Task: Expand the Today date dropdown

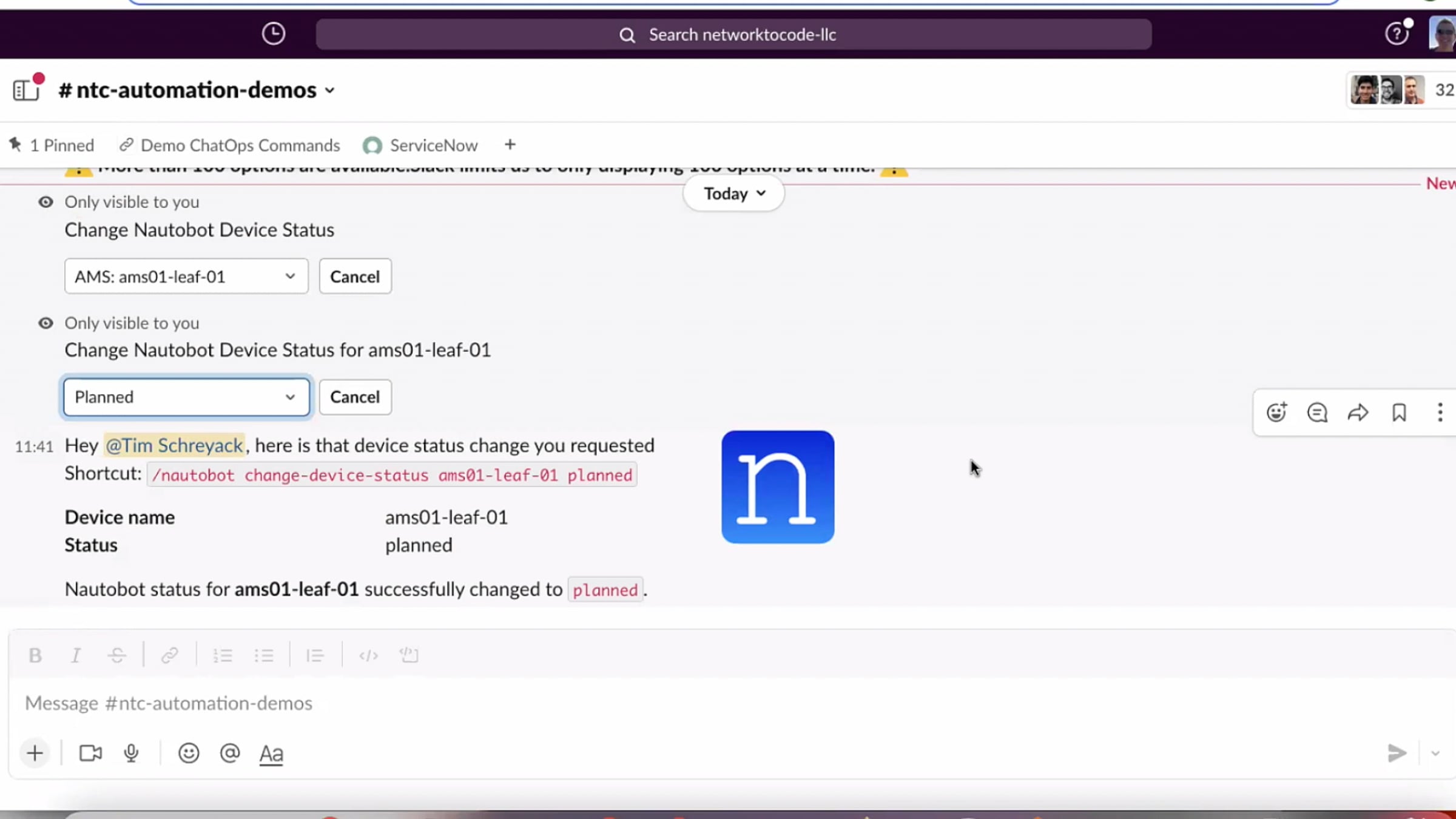Action: point(734,194)
